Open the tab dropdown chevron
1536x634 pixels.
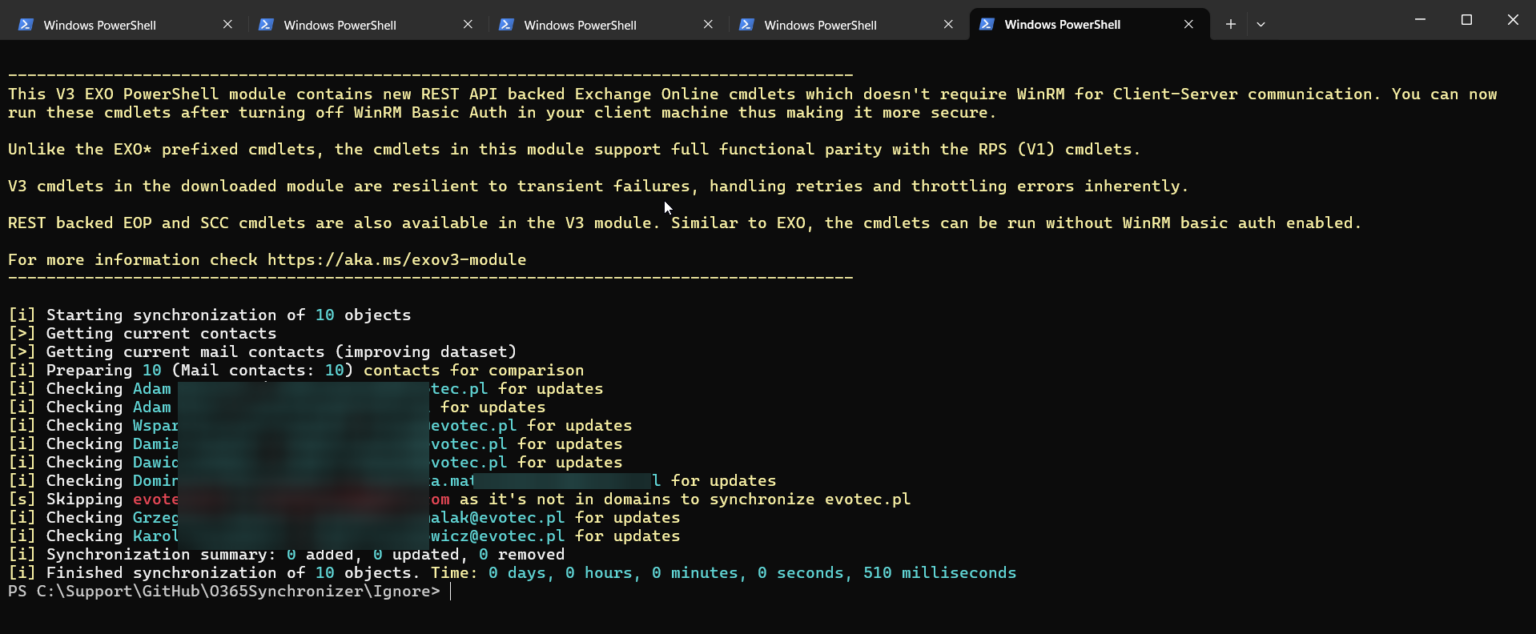[1260, 23]
